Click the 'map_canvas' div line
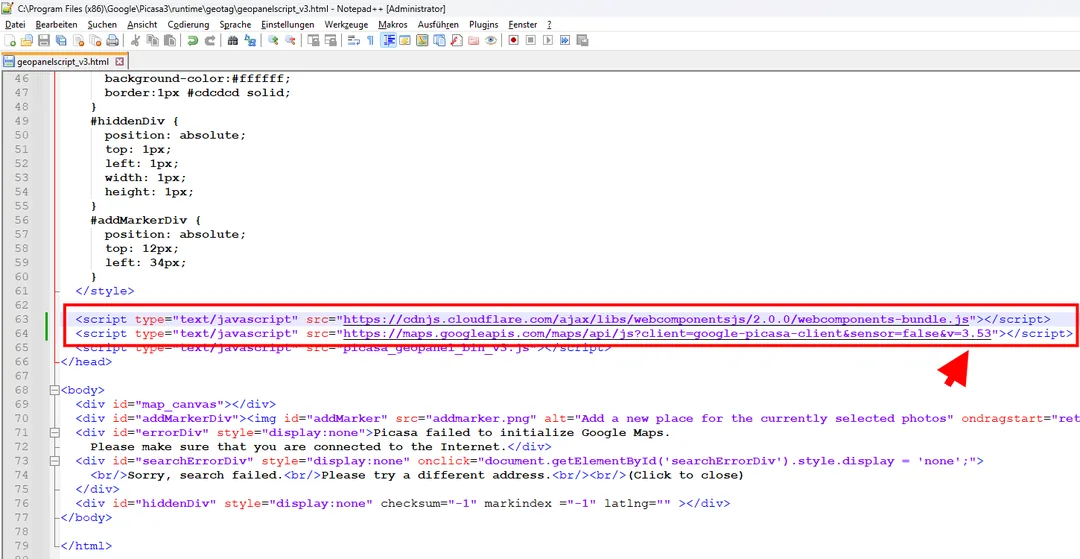Viewport: 1080px width, 559px height. (176, 404)
